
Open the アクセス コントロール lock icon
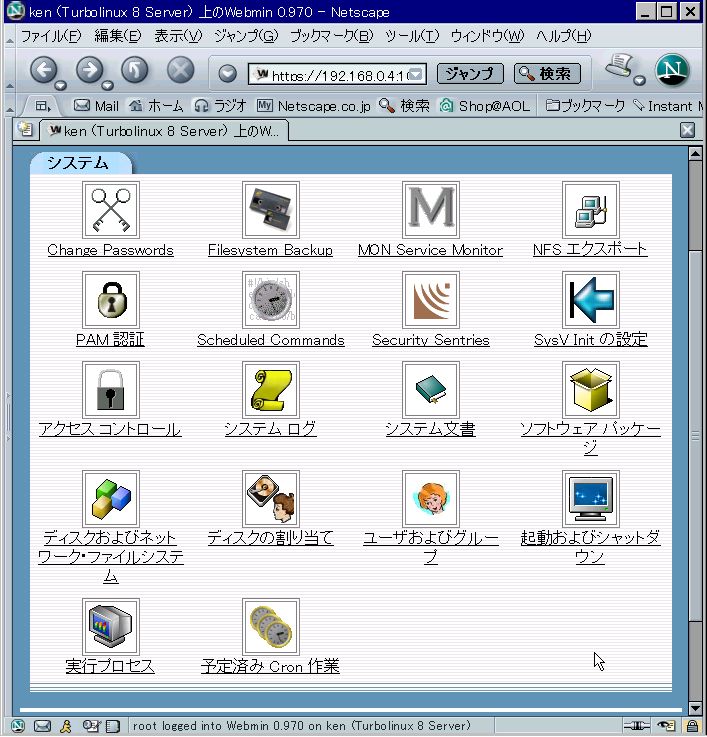coord(110,390)
